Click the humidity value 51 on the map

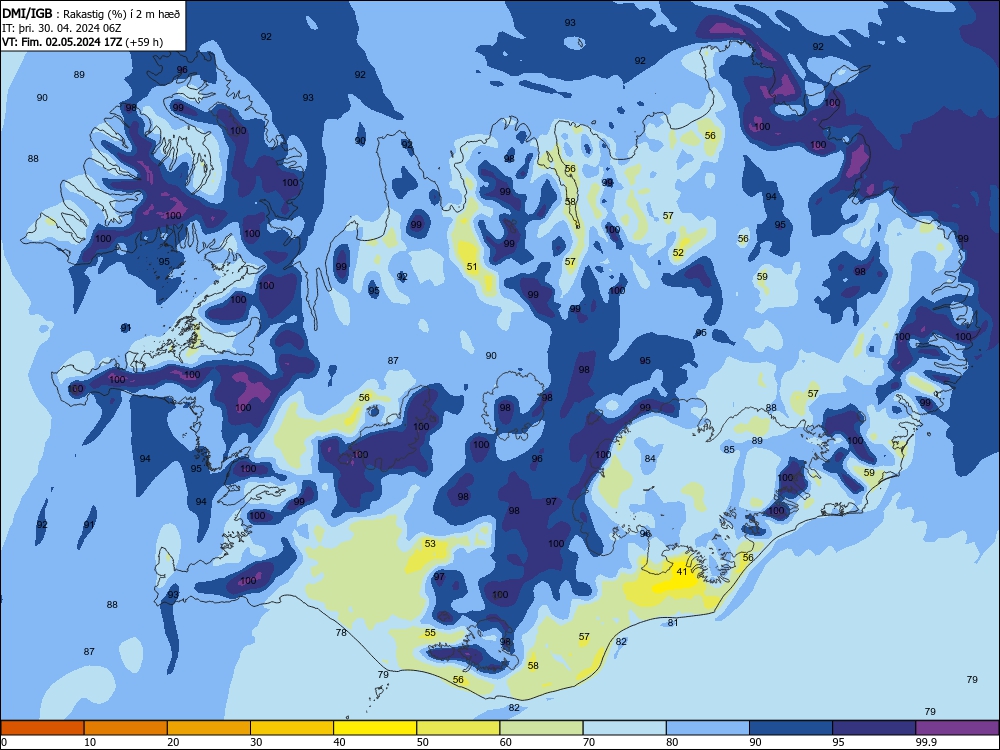472,267
